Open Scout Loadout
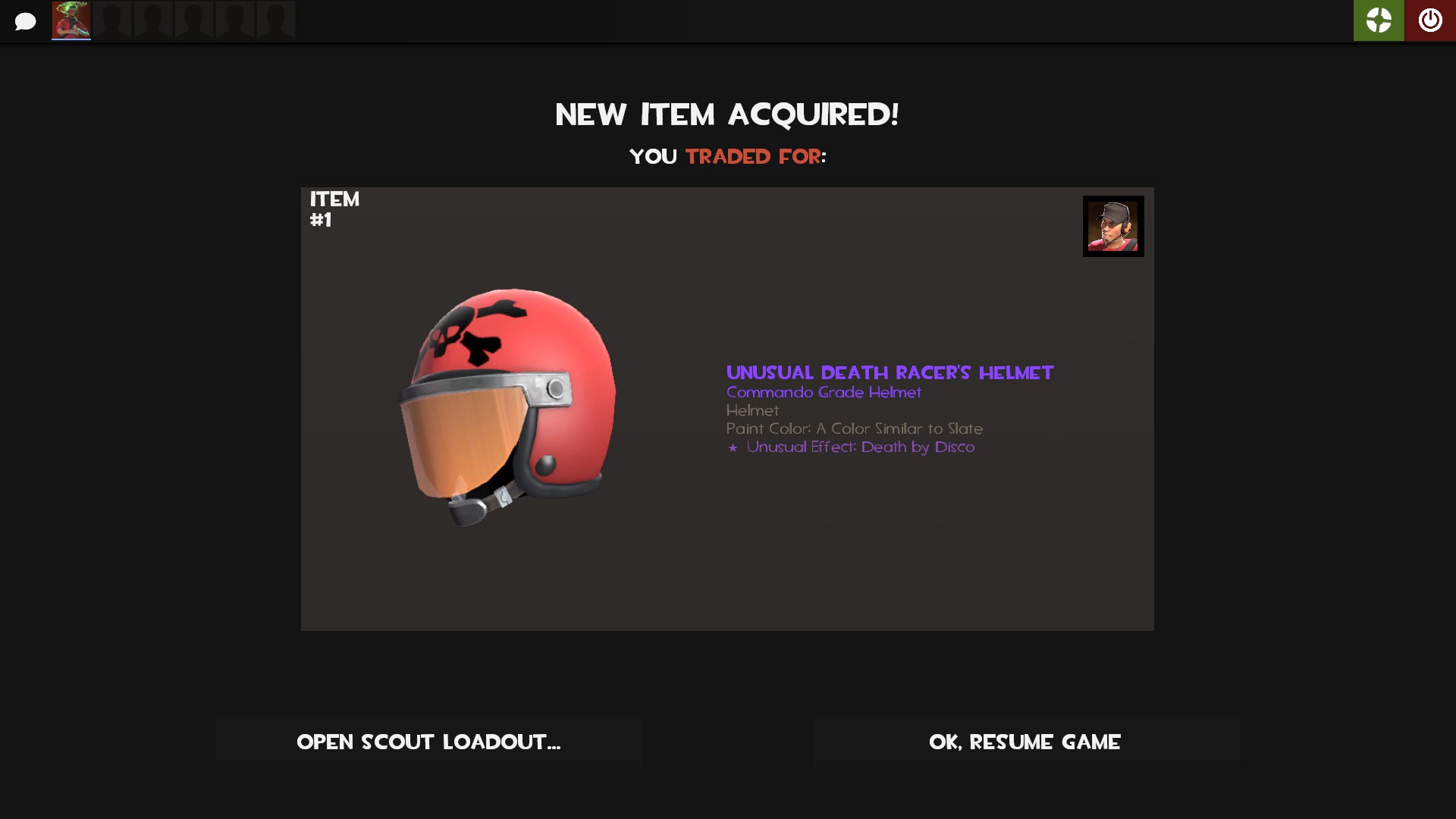 pyautogui.click(x=428, y=742)
